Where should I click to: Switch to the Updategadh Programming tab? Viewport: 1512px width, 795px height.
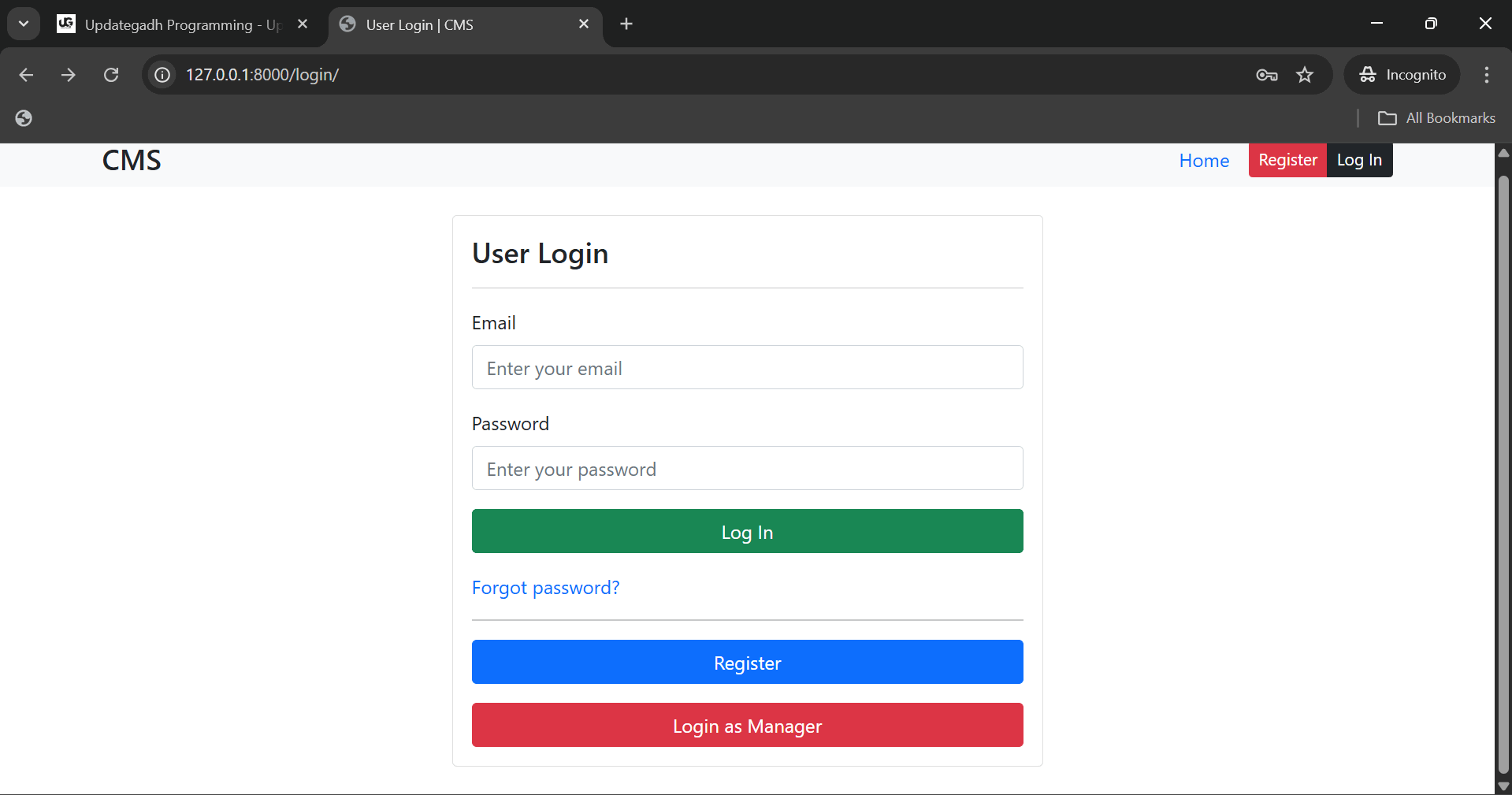(x=169, y=24)
